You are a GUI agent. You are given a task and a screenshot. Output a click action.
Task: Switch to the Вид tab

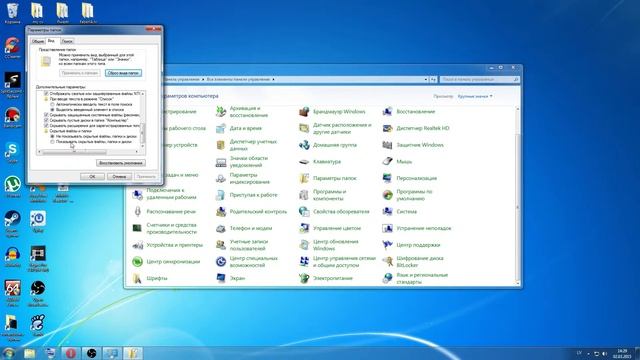(x=51, y=41)
